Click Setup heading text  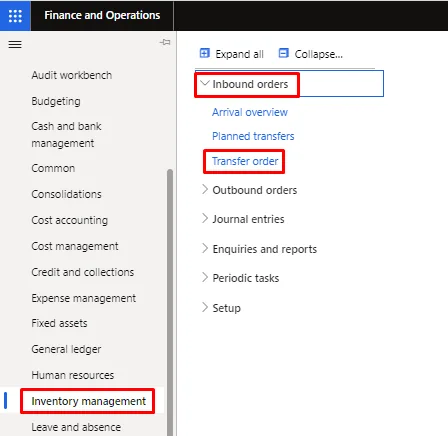click(226, 308)
